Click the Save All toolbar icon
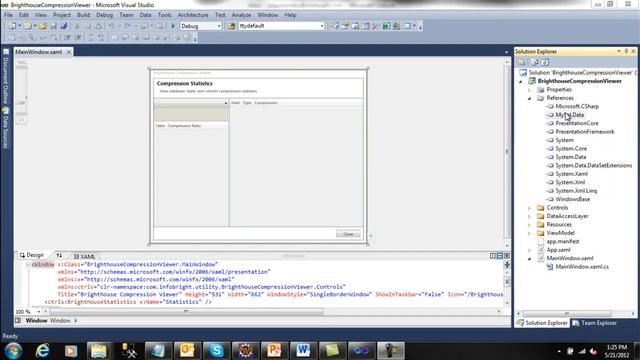The height and width of the screenshot is (360, 640). pos(64,26)
